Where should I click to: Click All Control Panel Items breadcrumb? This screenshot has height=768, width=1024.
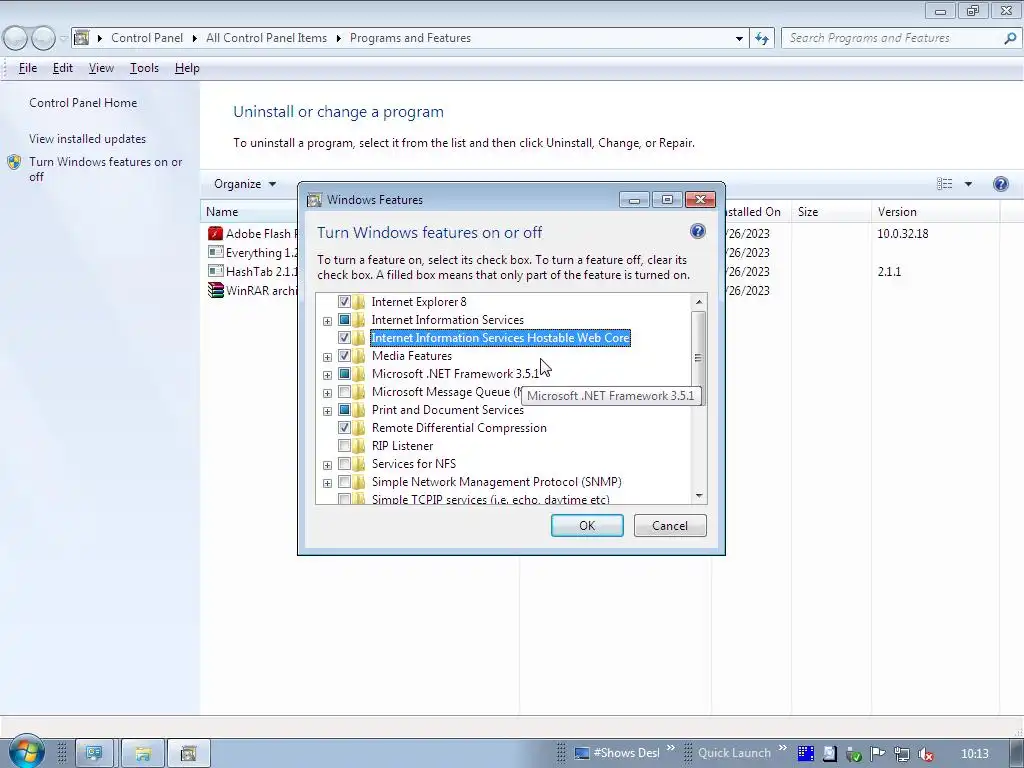266,38
